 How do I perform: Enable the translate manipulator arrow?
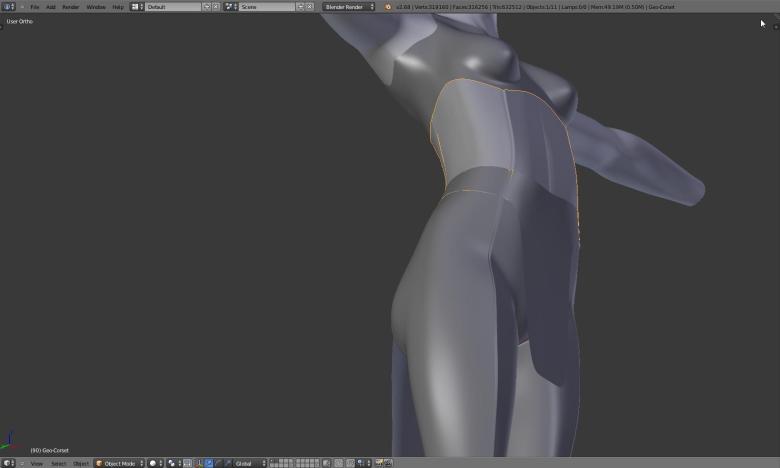click(x=208, y=463)
